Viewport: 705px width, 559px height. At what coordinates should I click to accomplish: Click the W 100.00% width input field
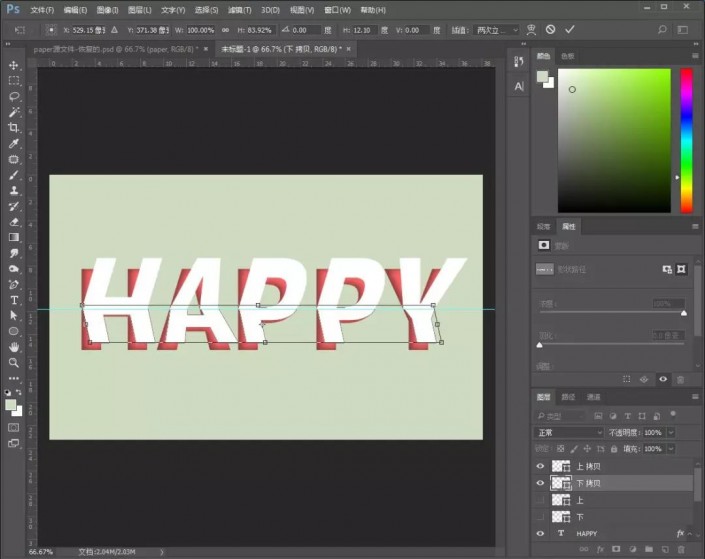(x=201, y=30)
